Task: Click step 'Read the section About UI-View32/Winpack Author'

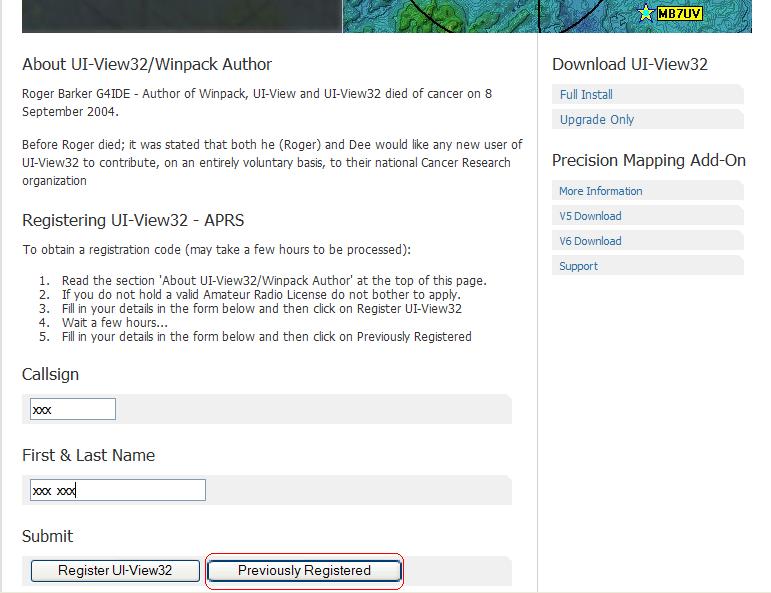Action: tap(274, 281)
